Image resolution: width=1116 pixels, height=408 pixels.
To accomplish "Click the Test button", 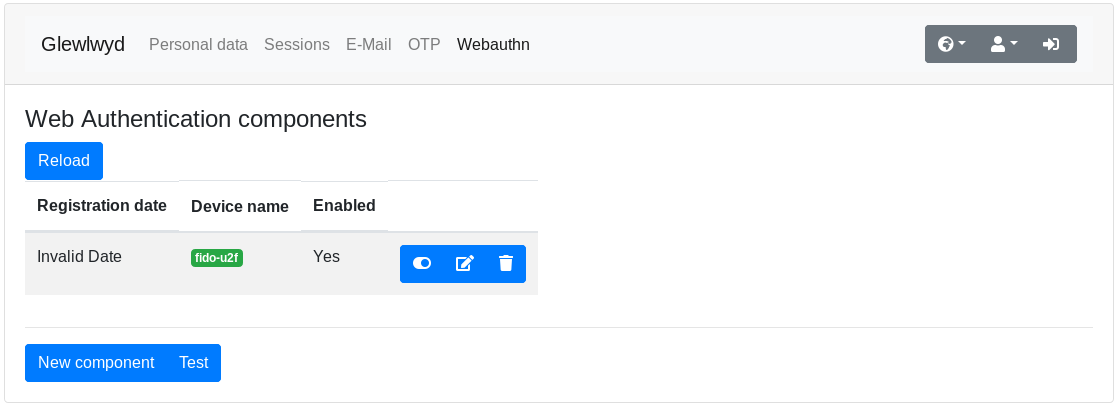I will tap(194, 363).
